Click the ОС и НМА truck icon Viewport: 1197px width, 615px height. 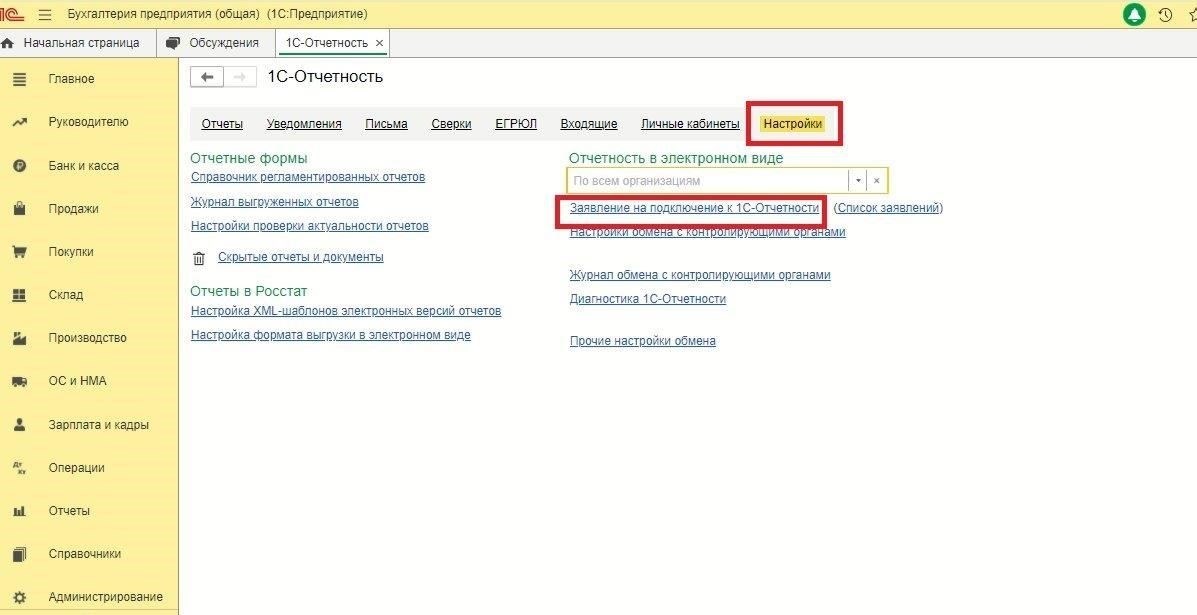20,382
